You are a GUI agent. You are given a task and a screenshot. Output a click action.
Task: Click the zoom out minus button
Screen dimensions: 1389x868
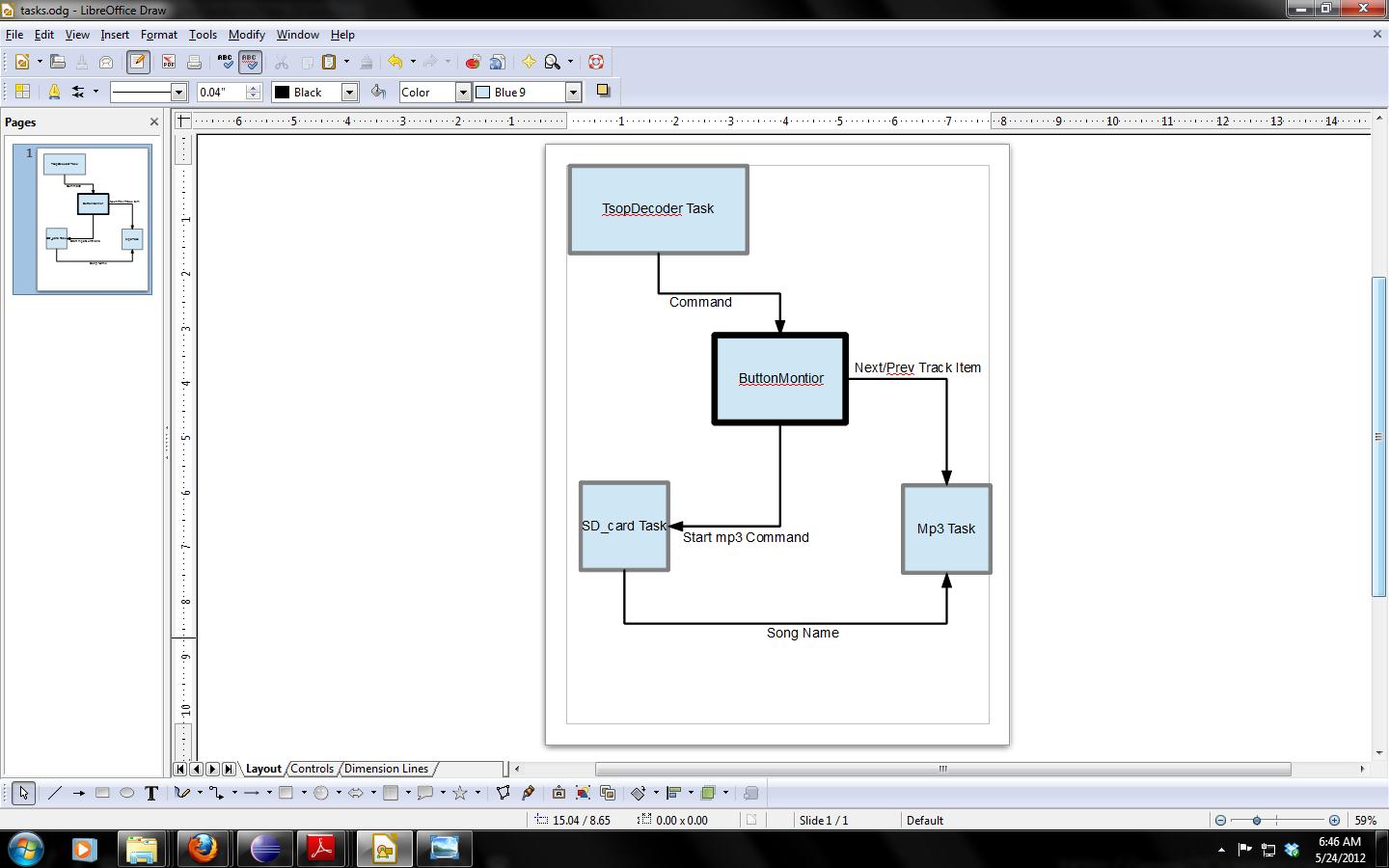(x=1220, y=820)
